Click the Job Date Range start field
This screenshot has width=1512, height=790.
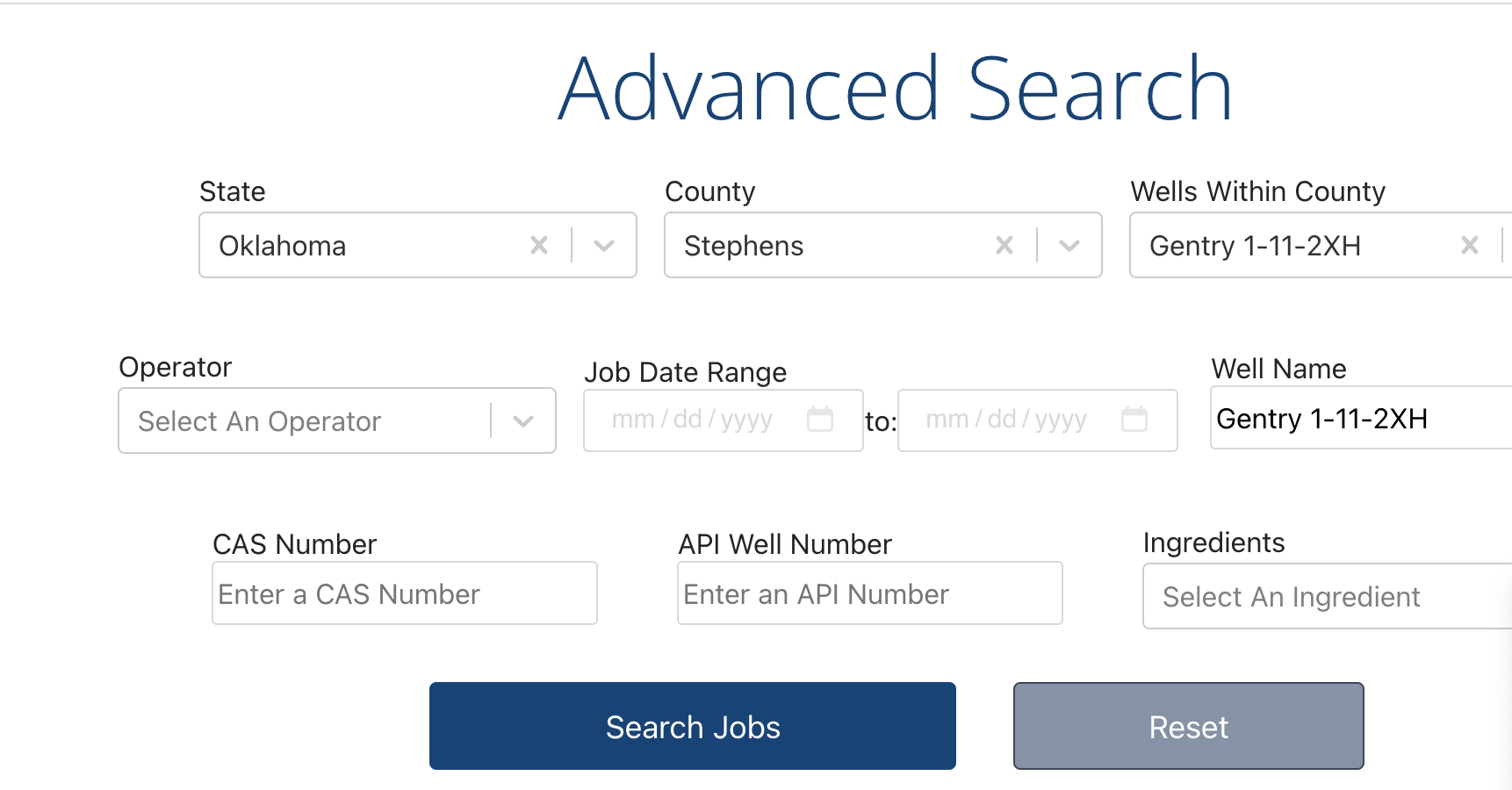tap(694, 420)
